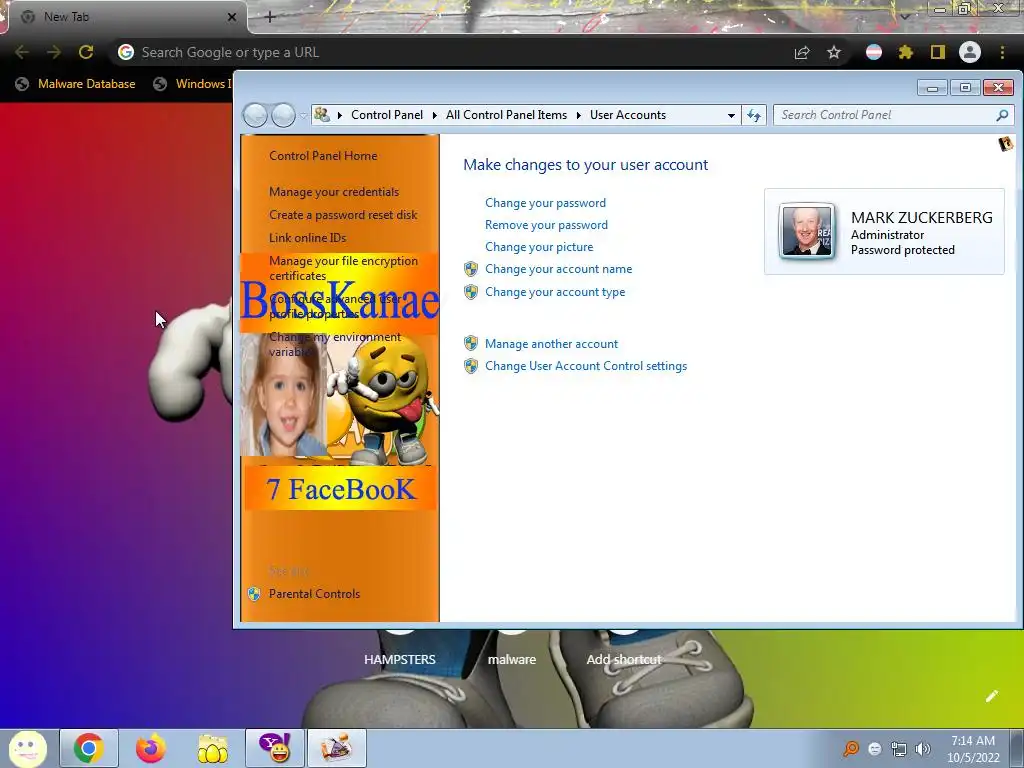Image resolution: width=1024 pixels, height=768 pixels.
Task: Click Change your account name
Action: [x=558, y=269]
